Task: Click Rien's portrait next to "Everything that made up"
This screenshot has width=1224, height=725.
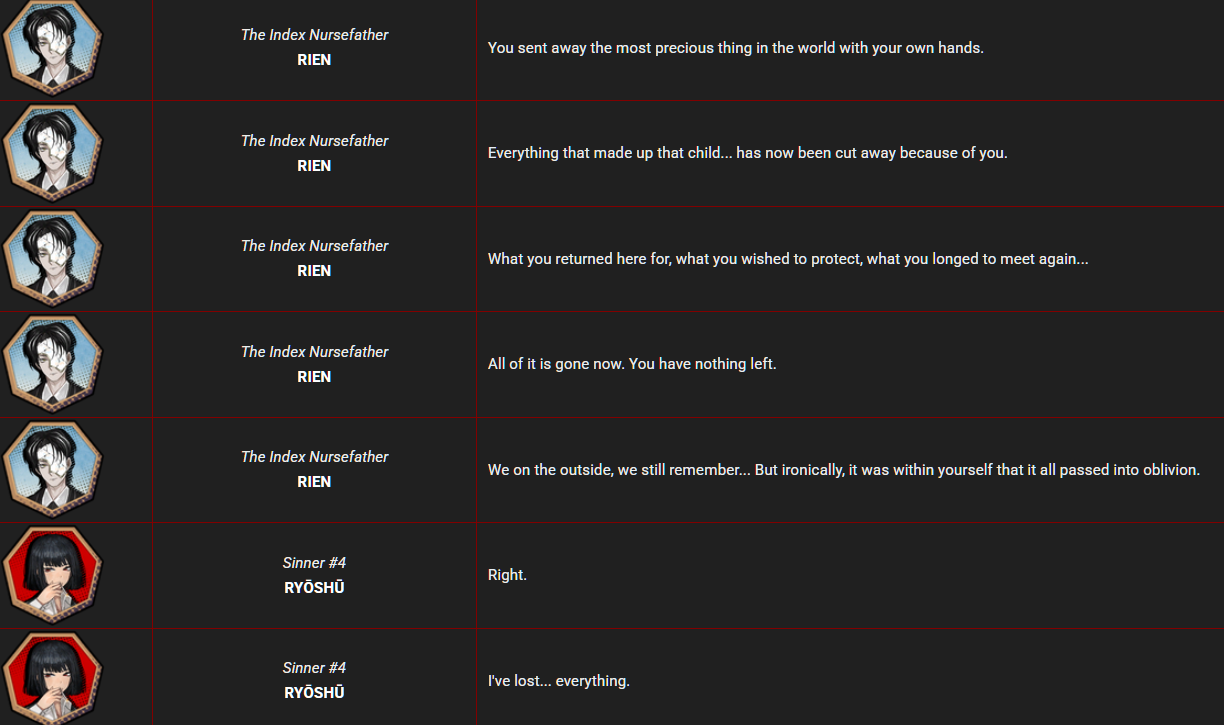Action: [x=53, y=153]
